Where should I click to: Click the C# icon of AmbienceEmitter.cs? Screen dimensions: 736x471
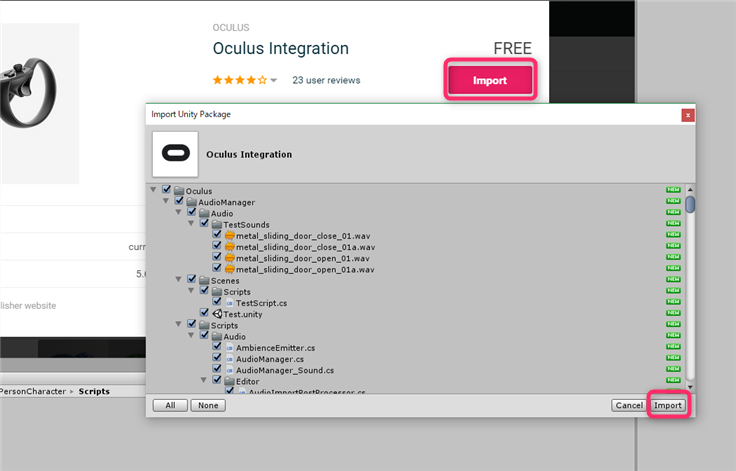(230, 348)
